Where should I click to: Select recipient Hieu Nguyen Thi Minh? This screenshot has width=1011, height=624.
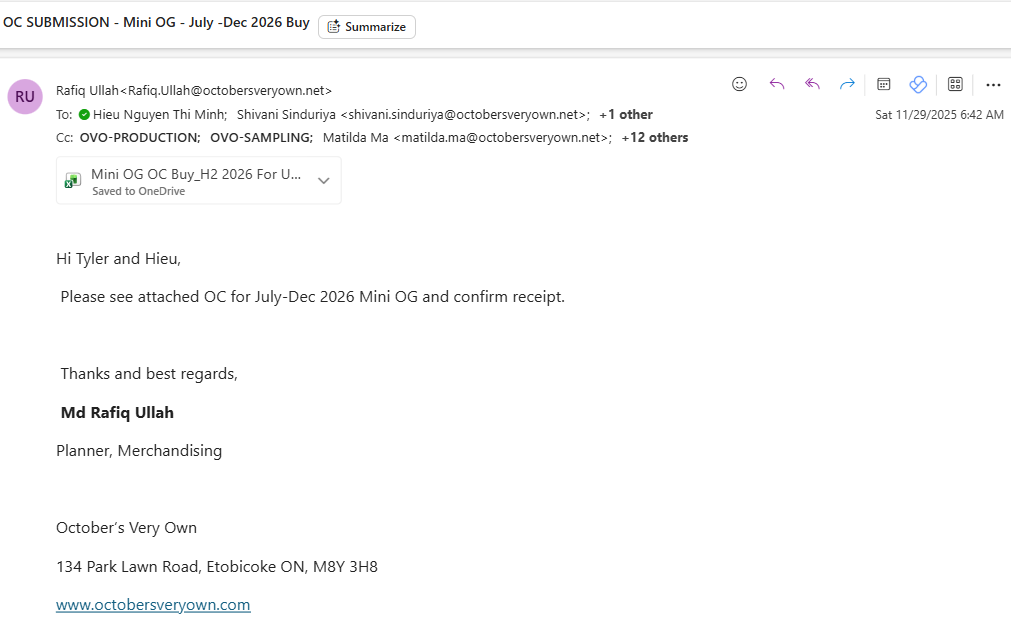pyautogui.click(x=160, y=114)
